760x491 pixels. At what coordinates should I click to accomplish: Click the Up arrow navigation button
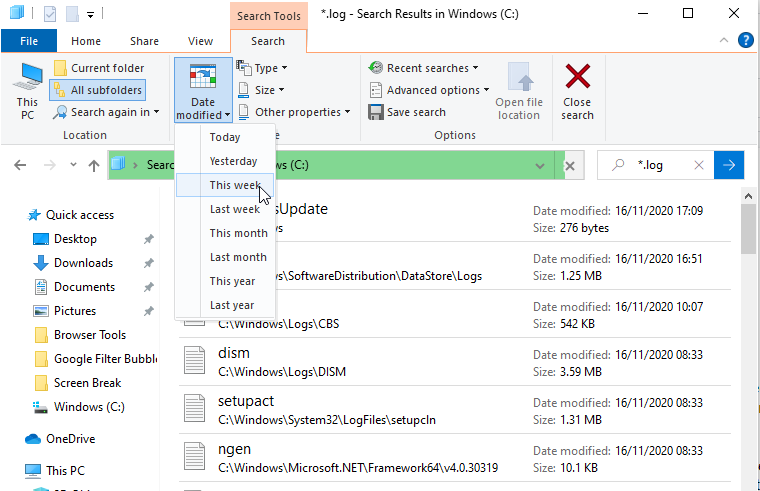click(x=92, y=165)
